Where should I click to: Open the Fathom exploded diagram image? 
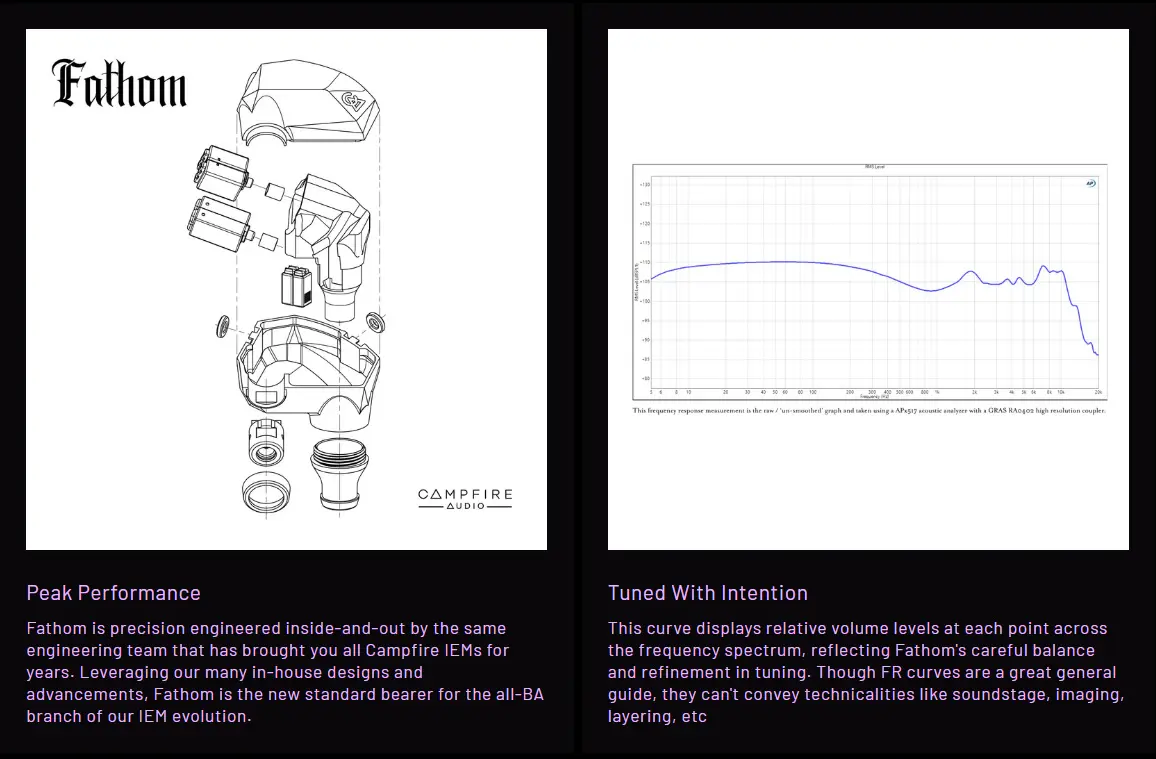[x=286, y=289]
